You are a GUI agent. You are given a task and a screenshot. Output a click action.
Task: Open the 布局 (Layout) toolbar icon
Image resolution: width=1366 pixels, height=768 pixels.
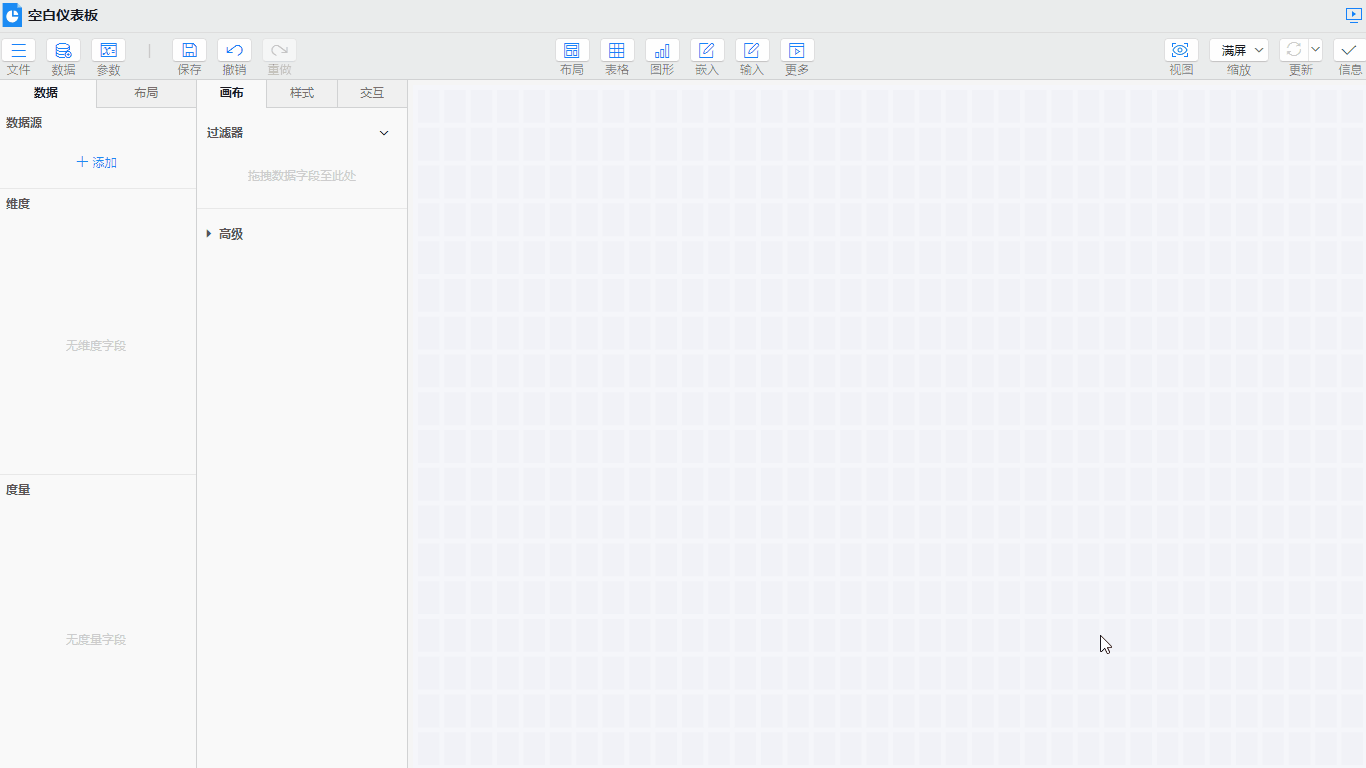click(572, 51)
